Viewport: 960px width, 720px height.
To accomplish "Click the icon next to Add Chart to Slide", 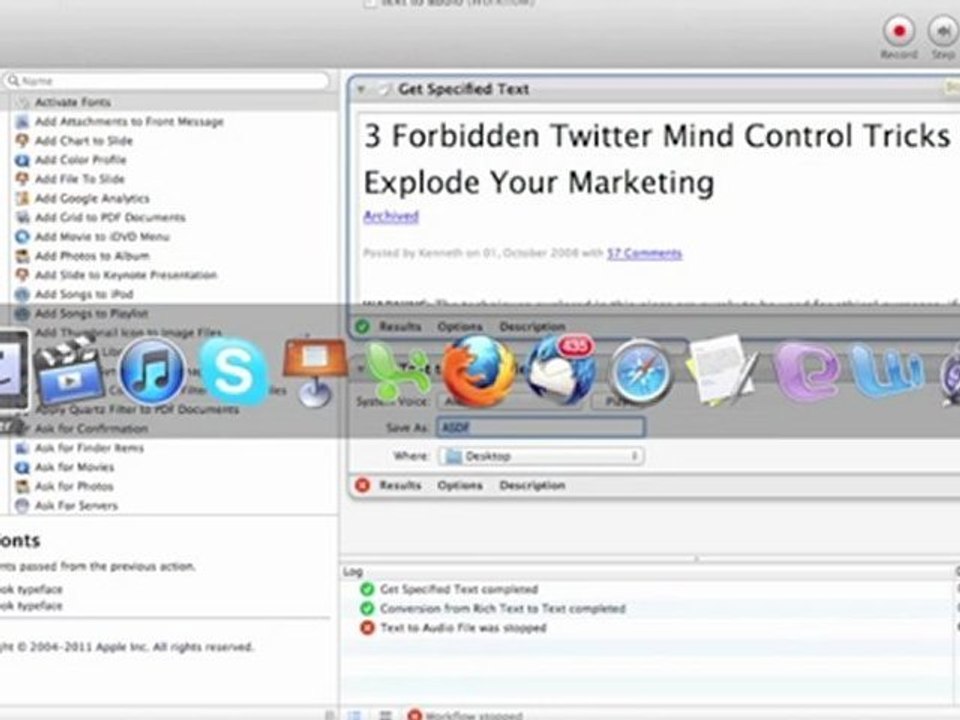I will [22, 140].
